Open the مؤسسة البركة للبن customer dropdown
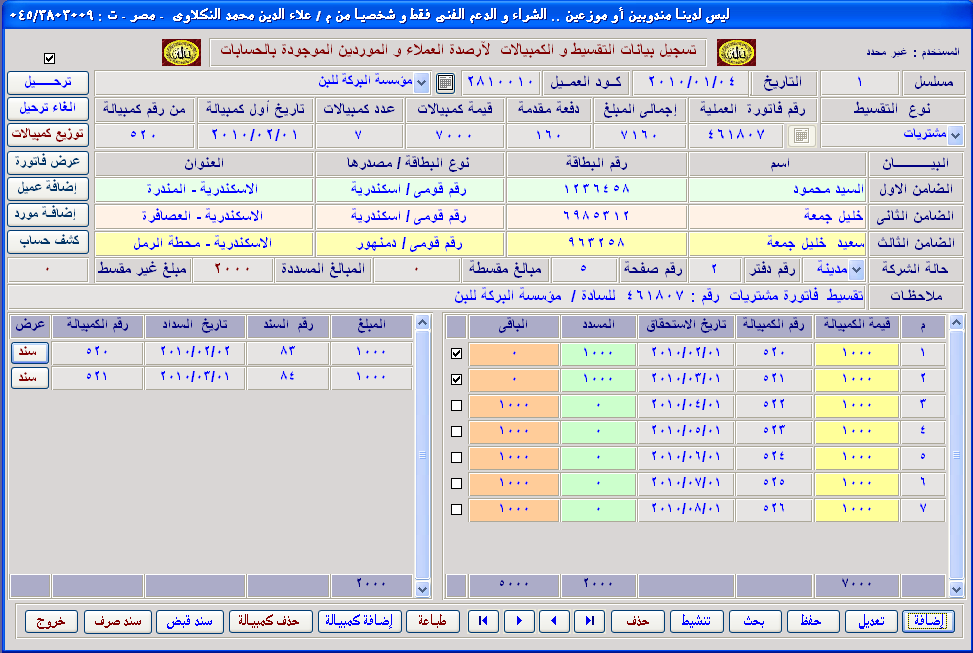Screen dimensions: 973x653 click(x=421, y=82)
